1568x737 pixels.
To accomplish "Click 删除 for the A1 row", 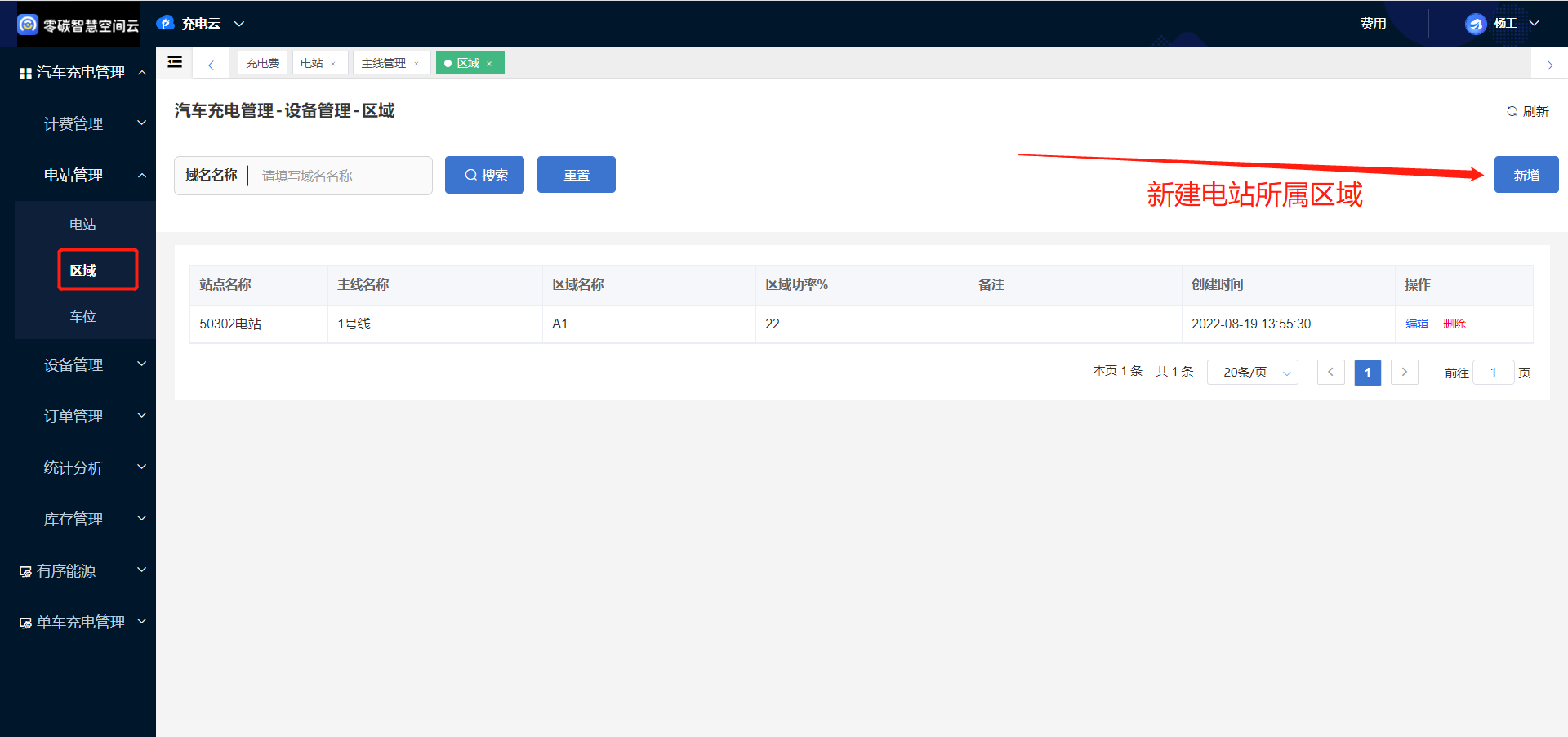I will click(x=1454, y=324).
